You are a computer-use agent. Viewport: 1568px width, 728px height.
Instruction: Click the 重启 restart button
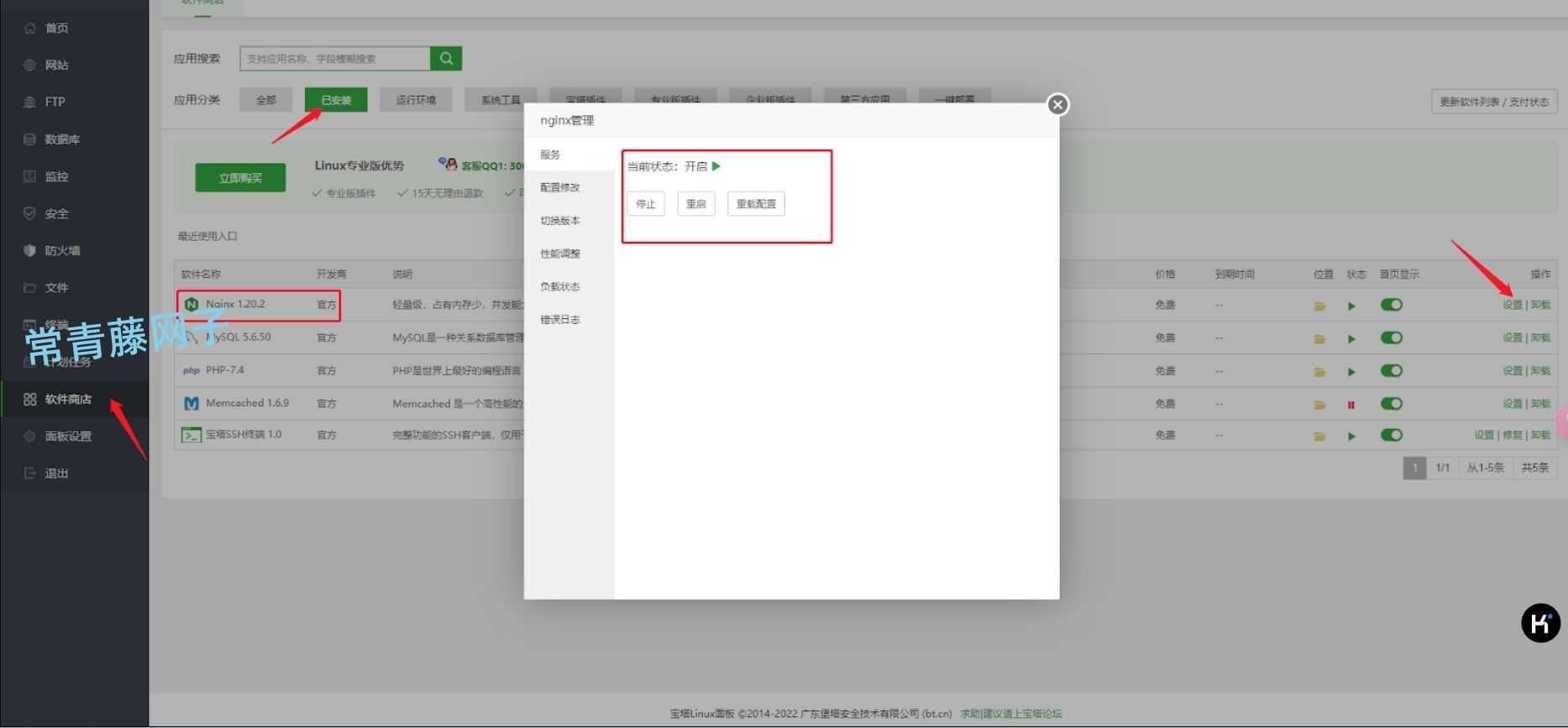[696, 204]
